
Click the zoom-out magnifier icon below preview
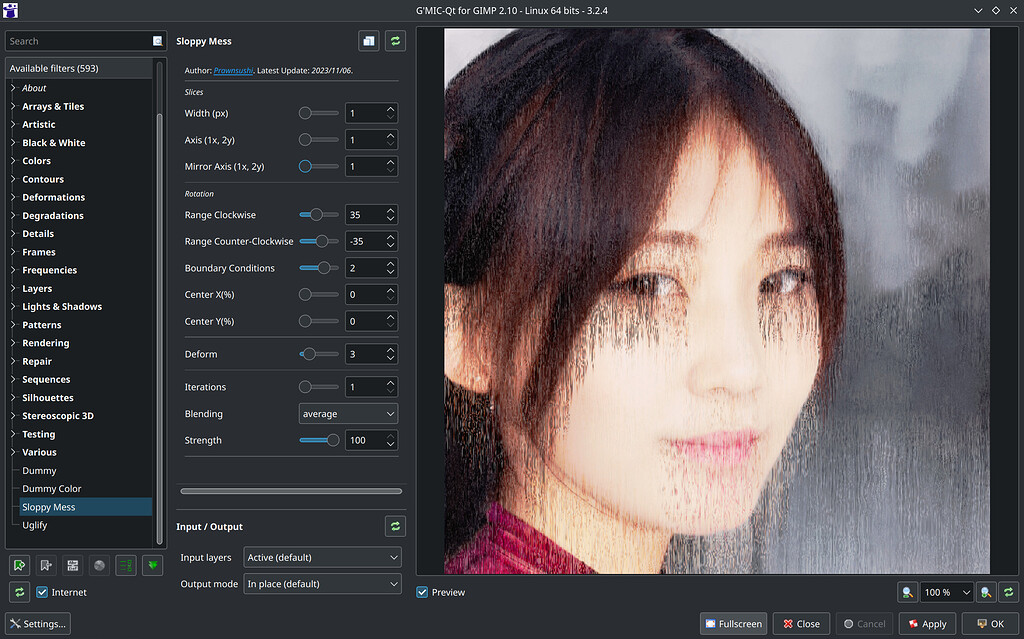pos(907,592)
